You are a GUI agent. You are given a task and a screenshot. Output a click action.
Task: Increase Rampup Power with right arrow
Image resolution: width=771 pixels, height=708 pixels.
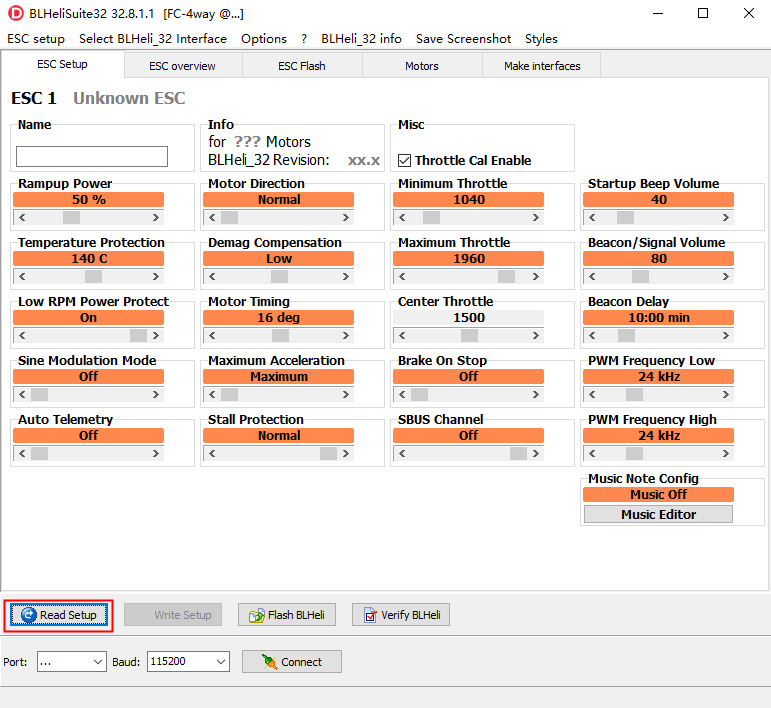point(156,217)
